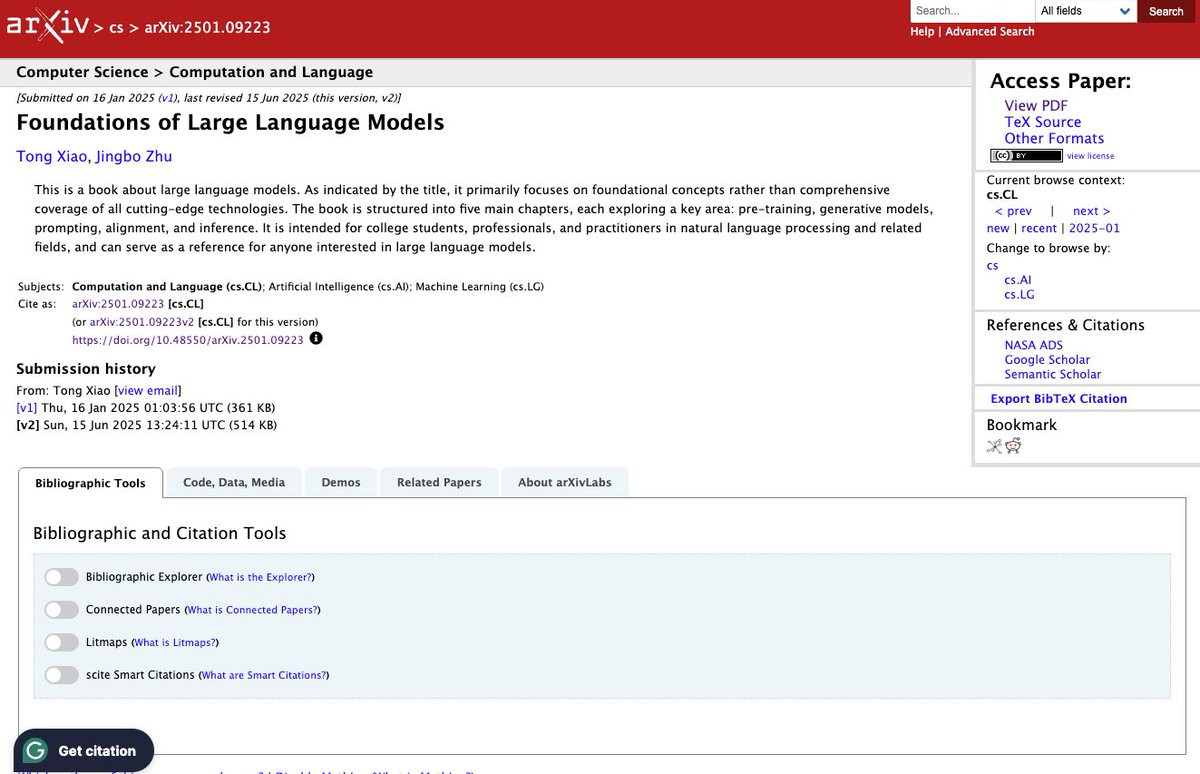Click the recent listings link

[x=1039, y=228]
